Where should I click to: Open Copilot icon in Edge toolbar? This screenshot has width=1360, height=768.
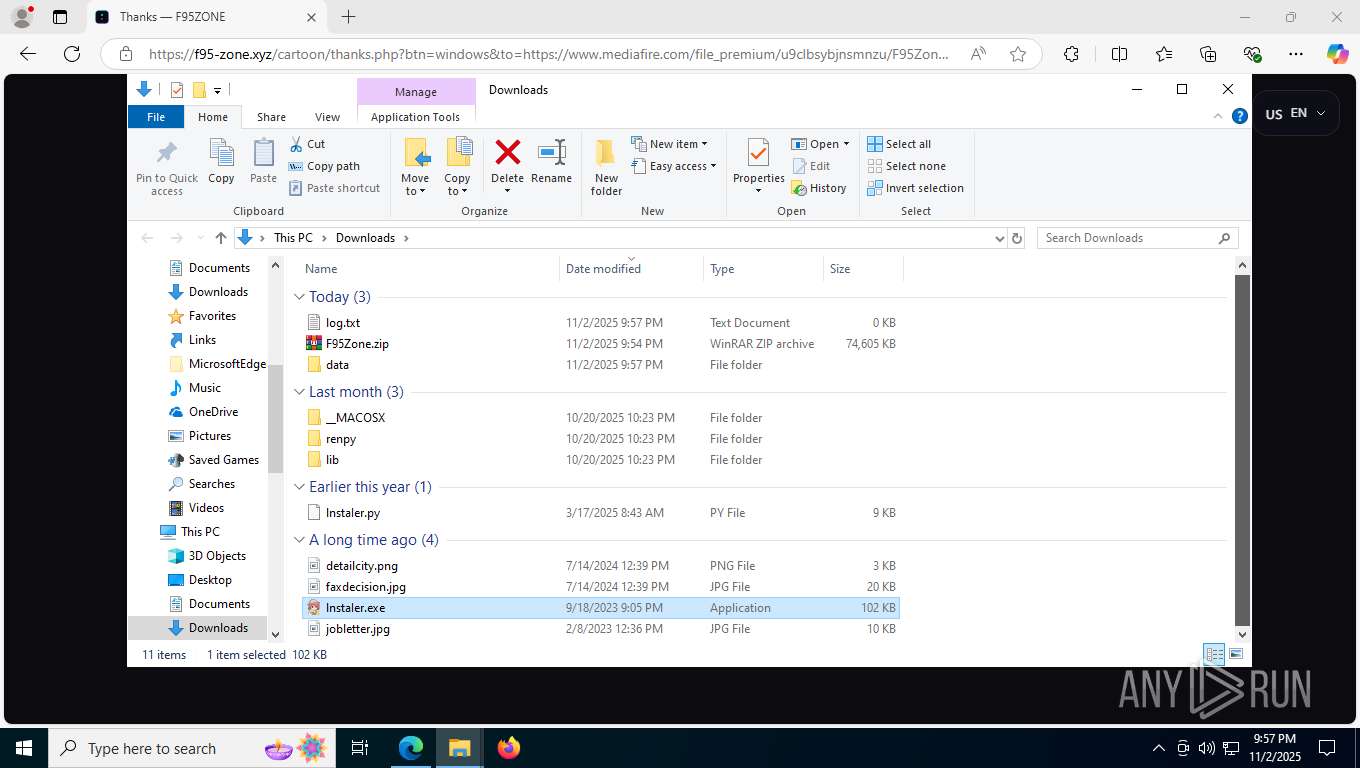(x=1337, y=54)
